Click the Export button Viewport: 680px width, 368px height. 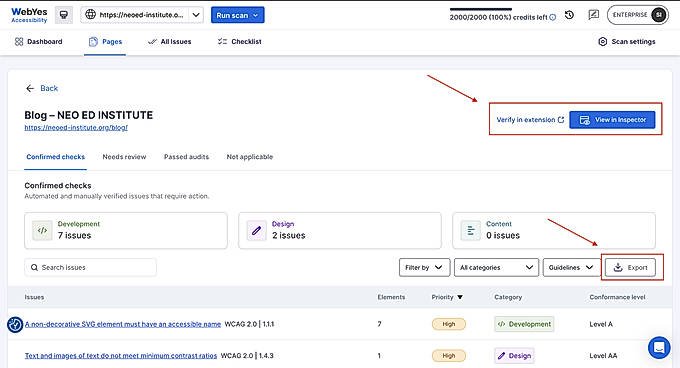(x=630, y=267)
